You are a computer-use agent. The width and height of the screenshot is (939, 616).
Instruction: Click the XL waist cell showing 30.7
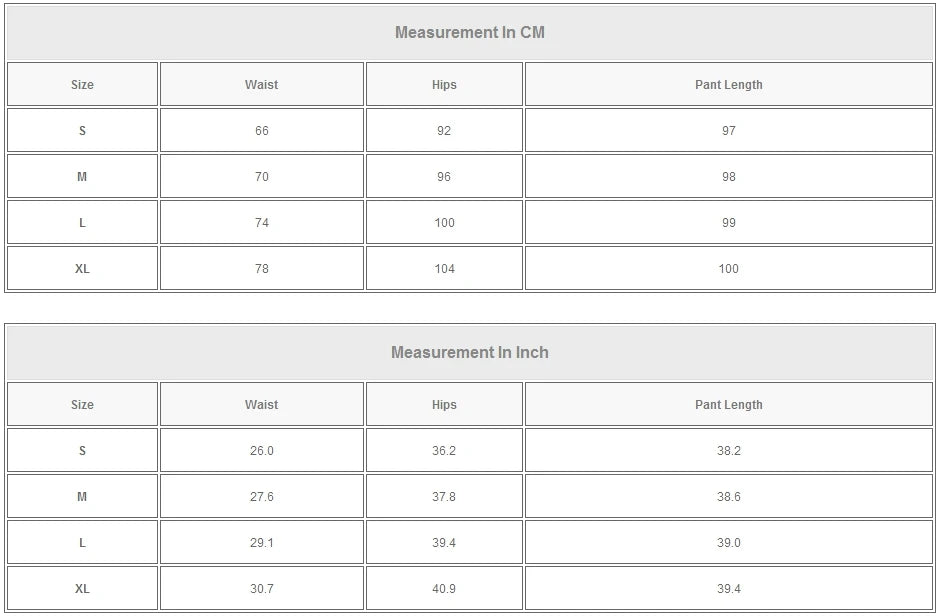tap(261, 589)
